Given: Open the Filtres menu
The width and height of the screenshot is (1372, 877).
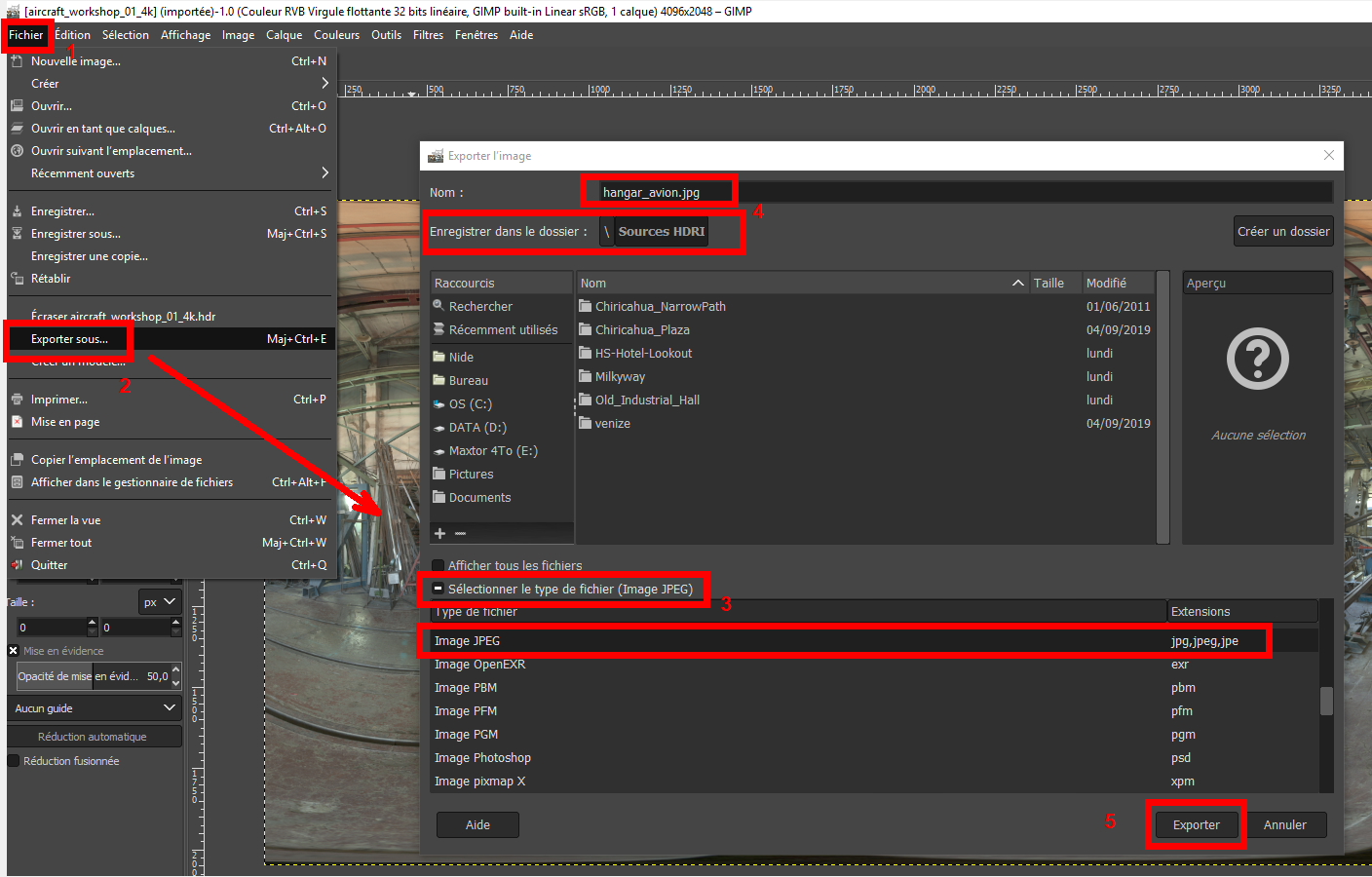Looking at the screenshot, I should click(428, 35).
